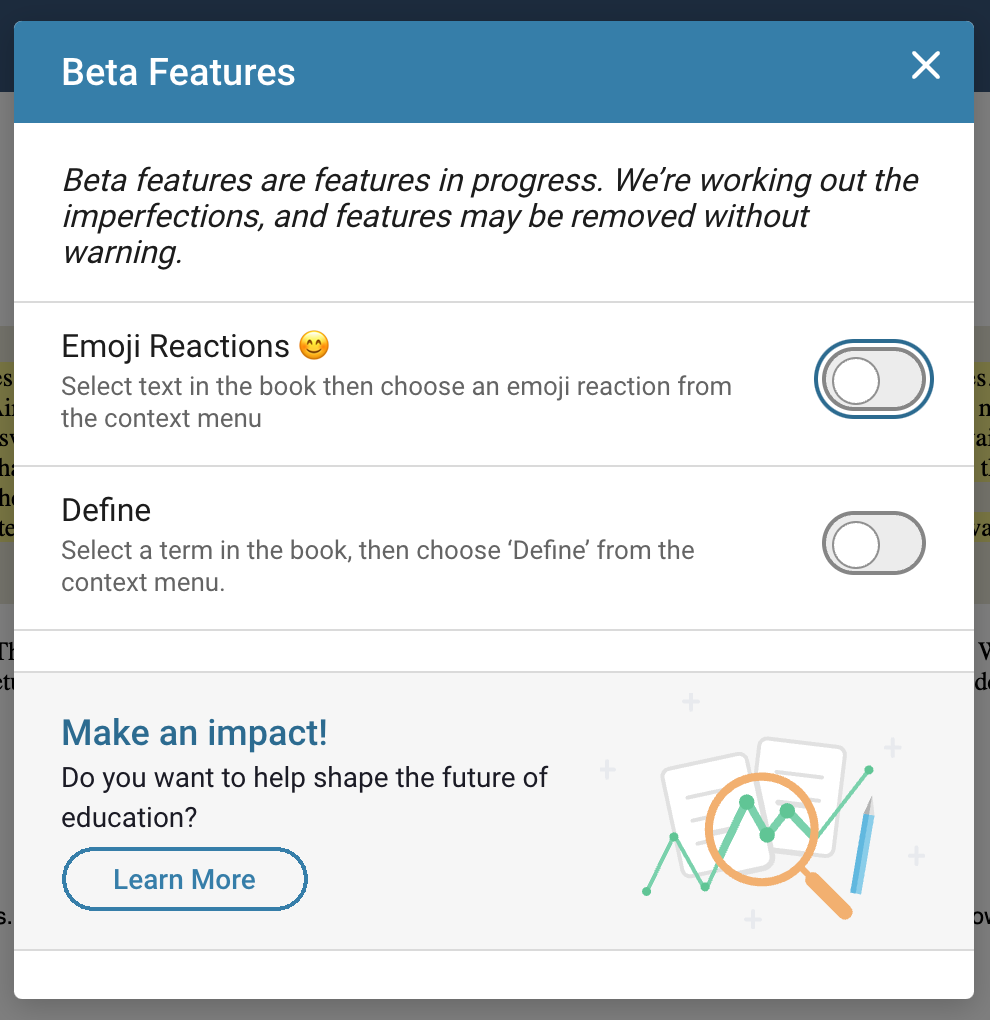The image size is (990, 1020).
Task: Enable the Emoji Reactions beta feature
Action: [873, 379]
